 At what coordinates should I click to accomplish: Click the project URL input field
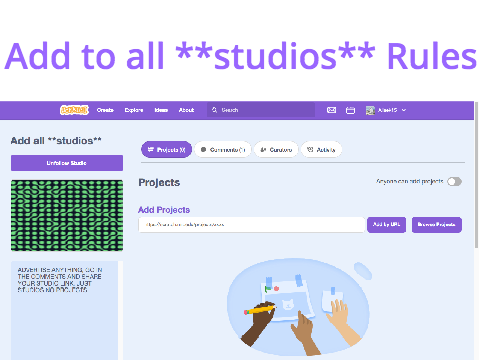[252, 225]
